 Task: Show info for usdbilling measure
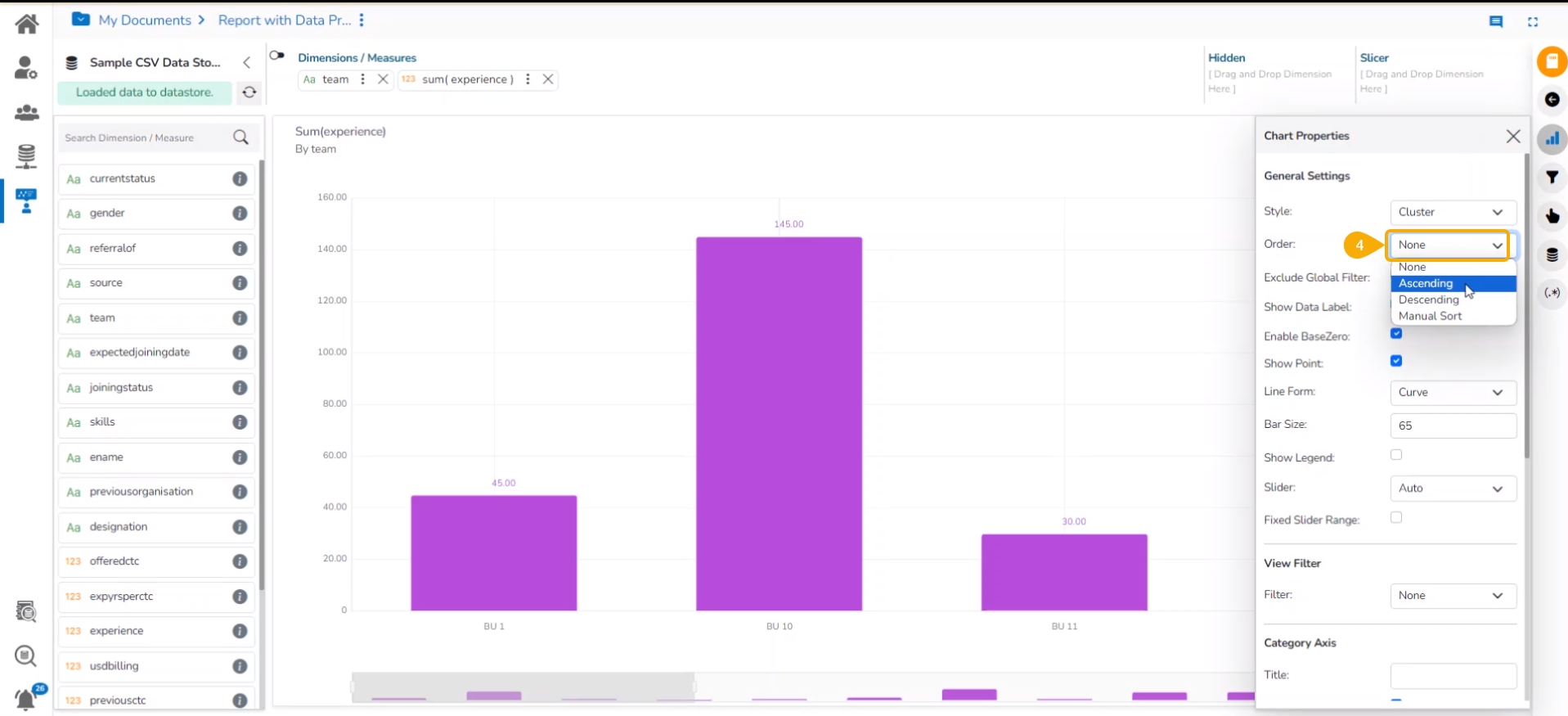pos(240,666)
